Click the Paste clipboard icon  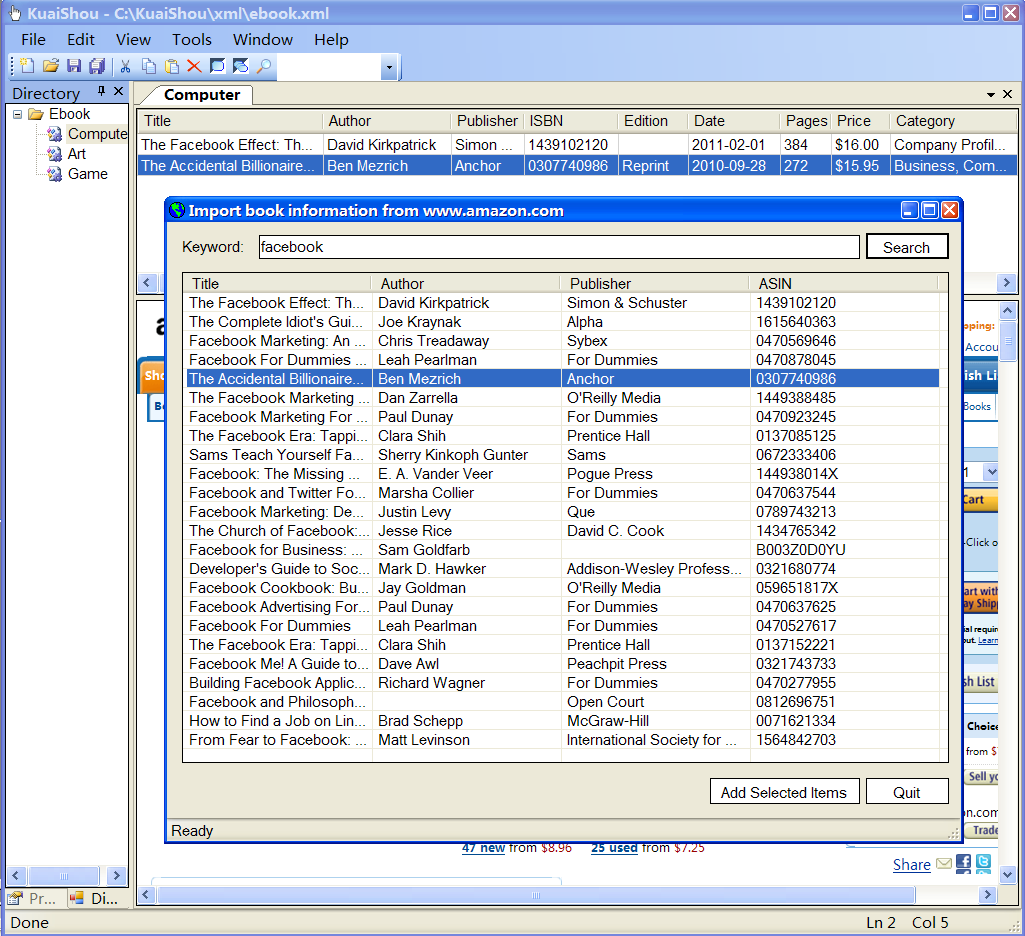pyautogui.click(x=172, y=67)
